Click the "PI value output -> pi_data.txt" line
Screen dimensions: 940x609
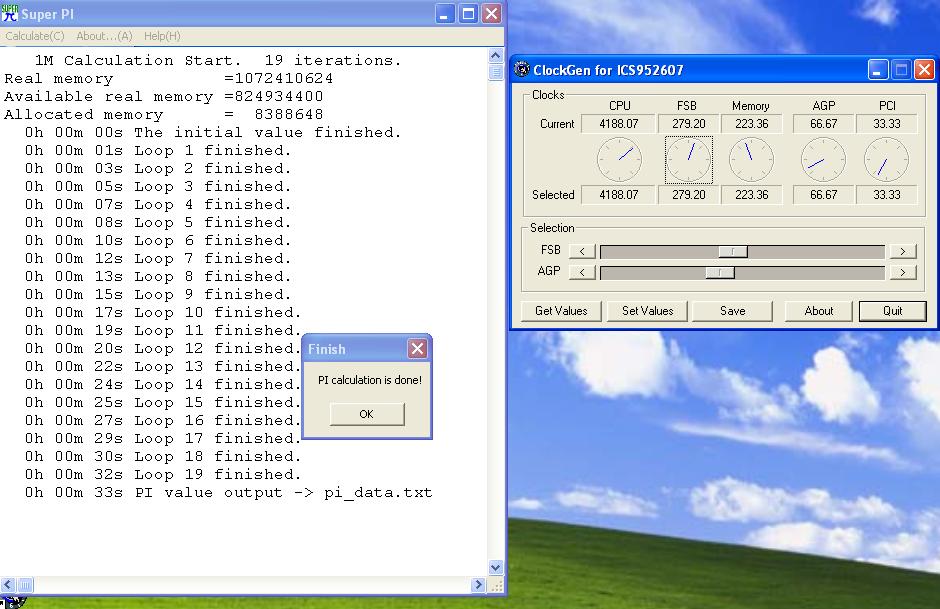tap(228, 493)
